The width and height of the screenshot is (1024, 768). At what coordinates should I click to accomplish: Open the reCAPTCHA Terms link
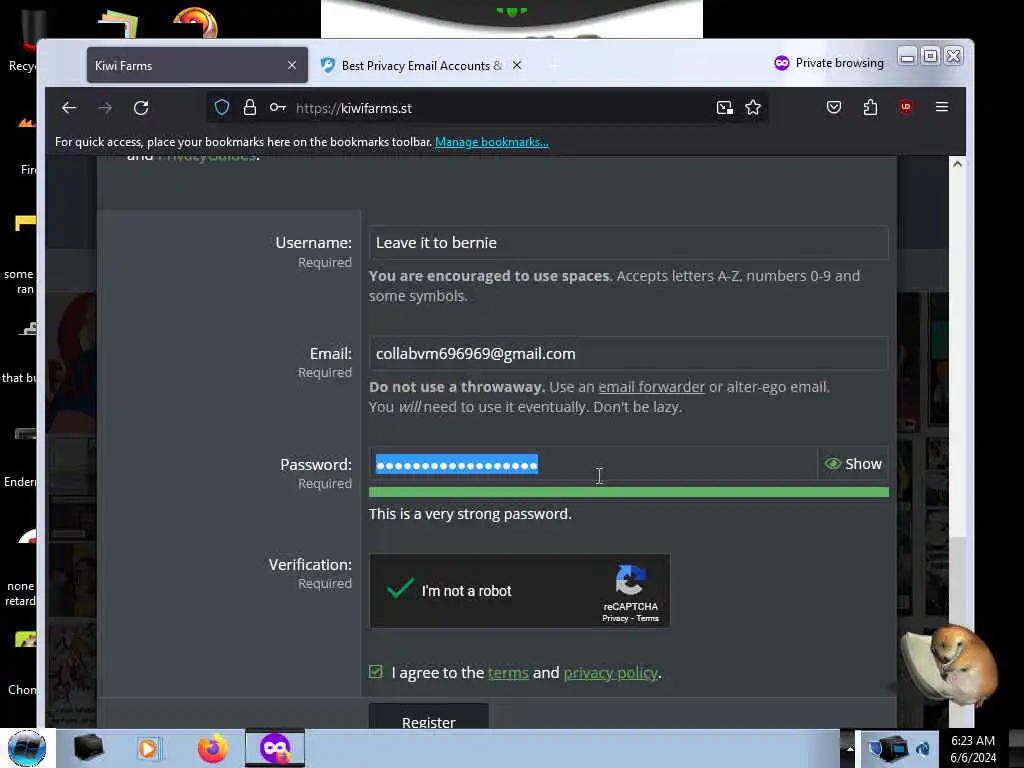coord(647,618)
